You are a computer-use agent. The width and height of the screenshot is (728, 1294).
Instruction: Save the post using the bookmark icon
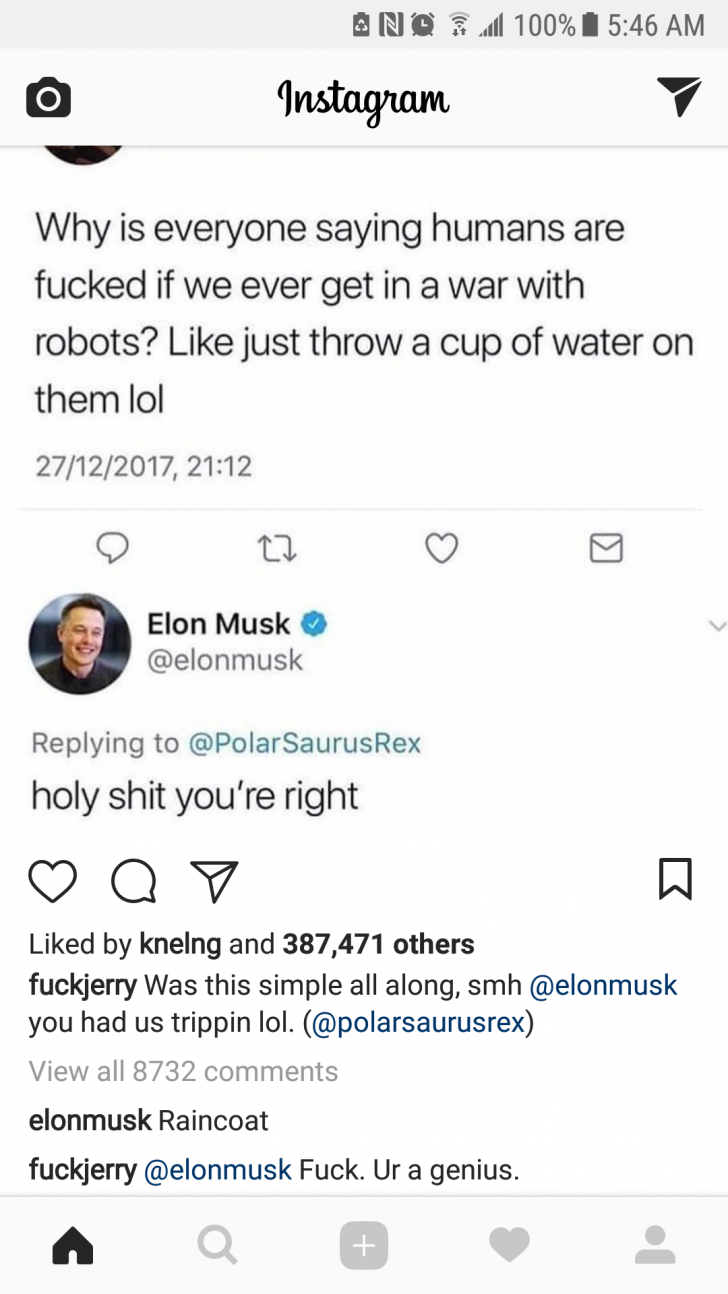[x=675, y=879]
